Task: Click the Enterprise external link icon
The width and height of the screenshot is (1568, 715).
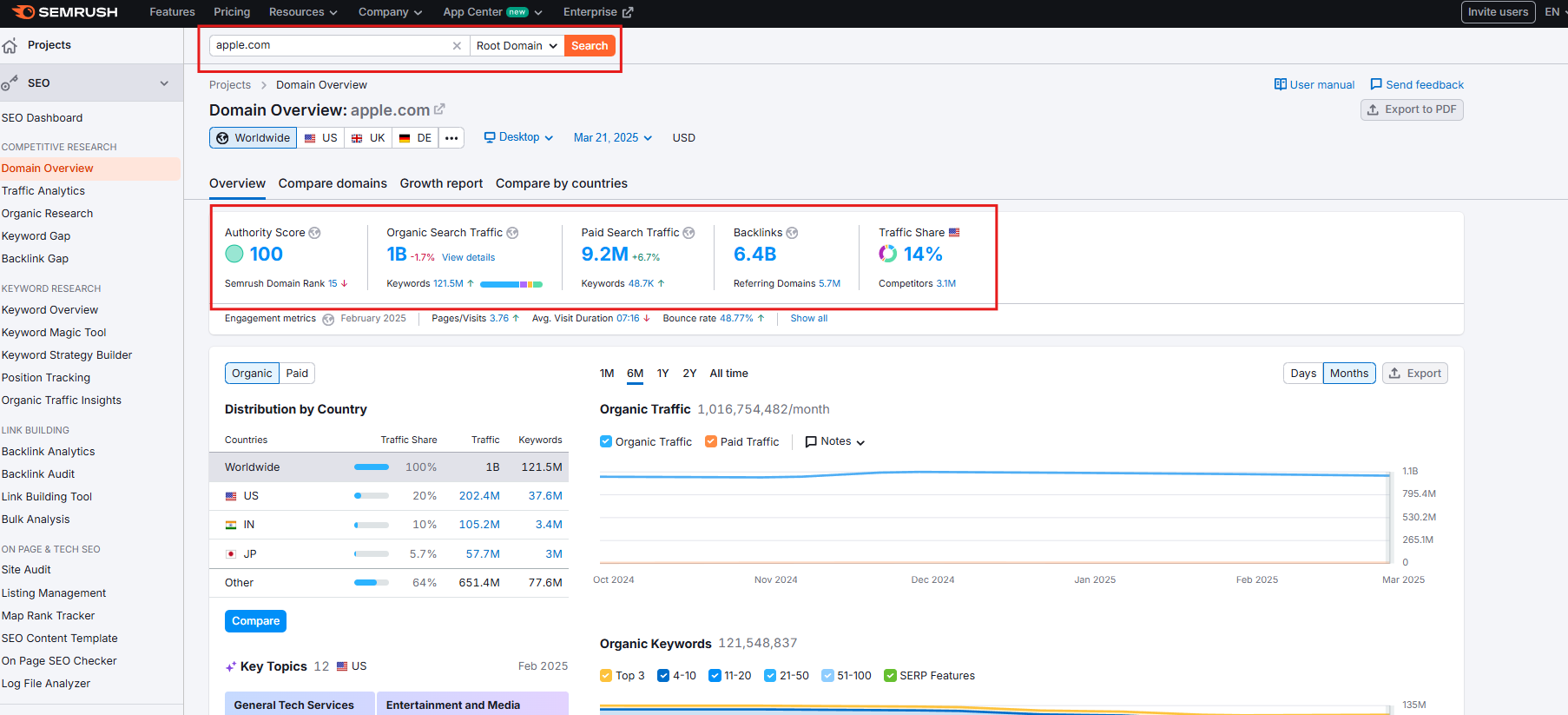Action: pyautogui.click(x=628, y=12)
